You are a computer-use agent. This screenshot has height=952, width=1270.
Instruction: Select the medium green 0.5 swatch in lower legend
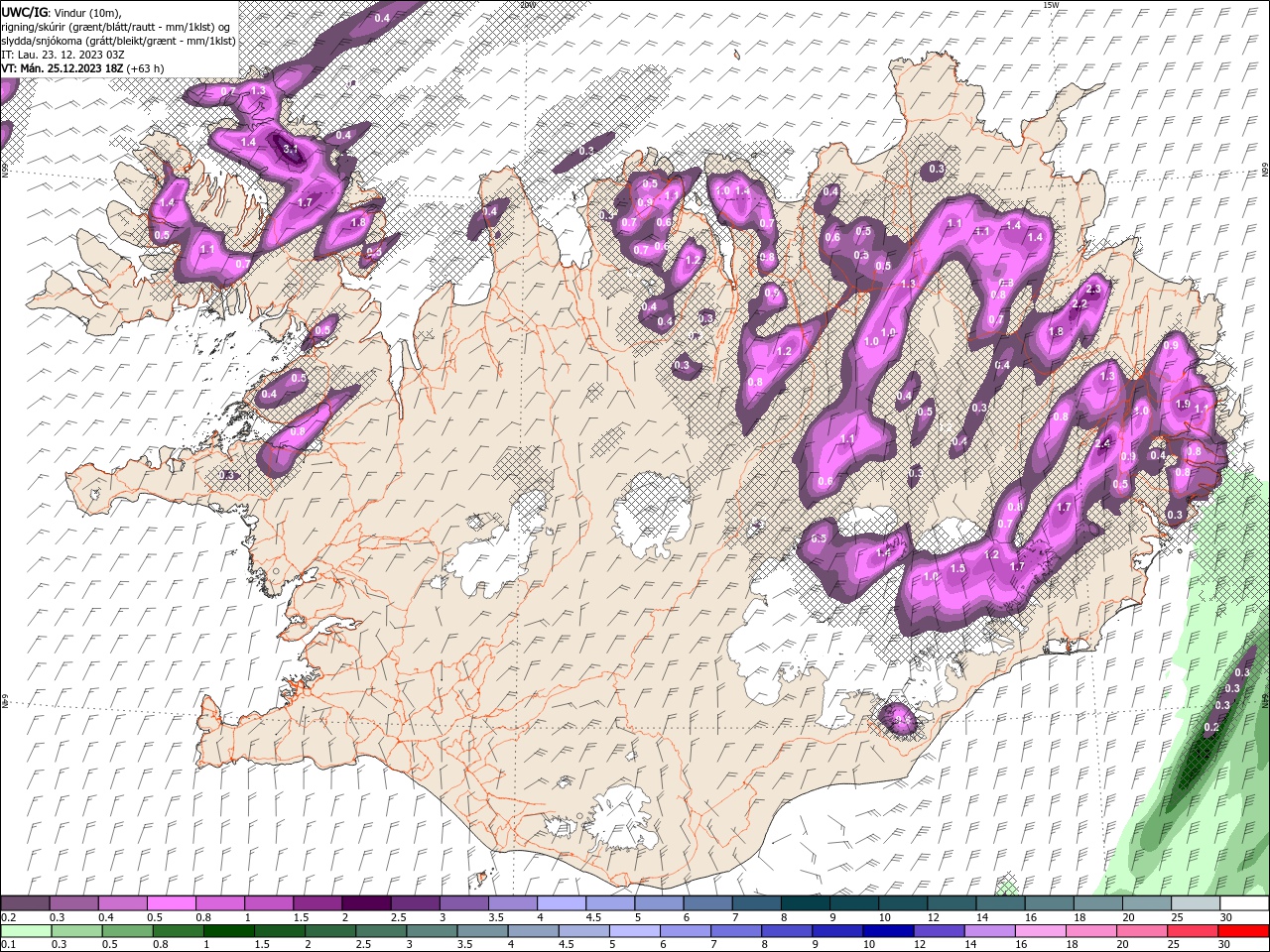coord(127,931)
